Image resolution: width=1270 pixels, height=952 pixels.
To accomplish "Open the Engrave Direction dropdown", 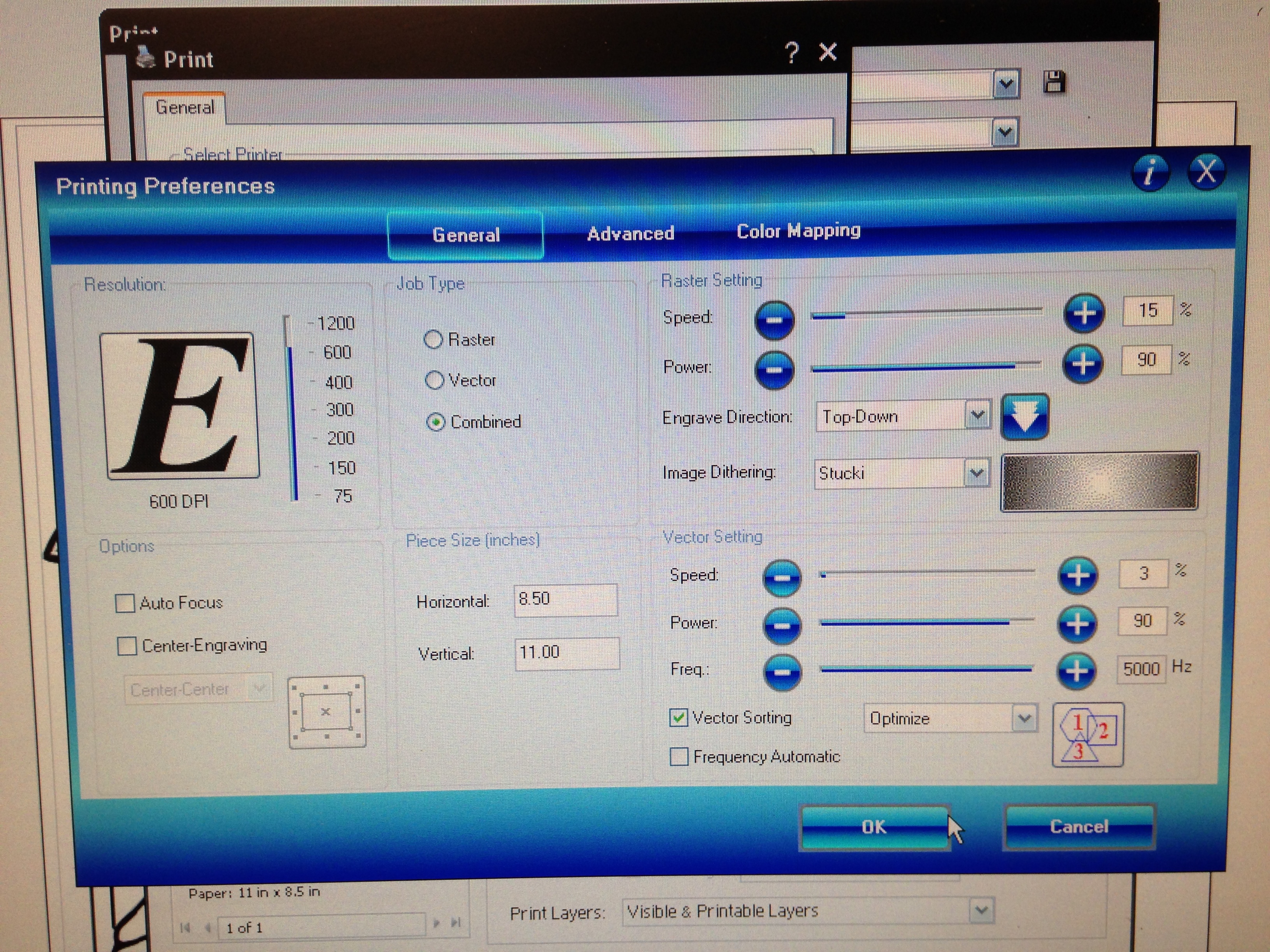I will click(977, 415).
